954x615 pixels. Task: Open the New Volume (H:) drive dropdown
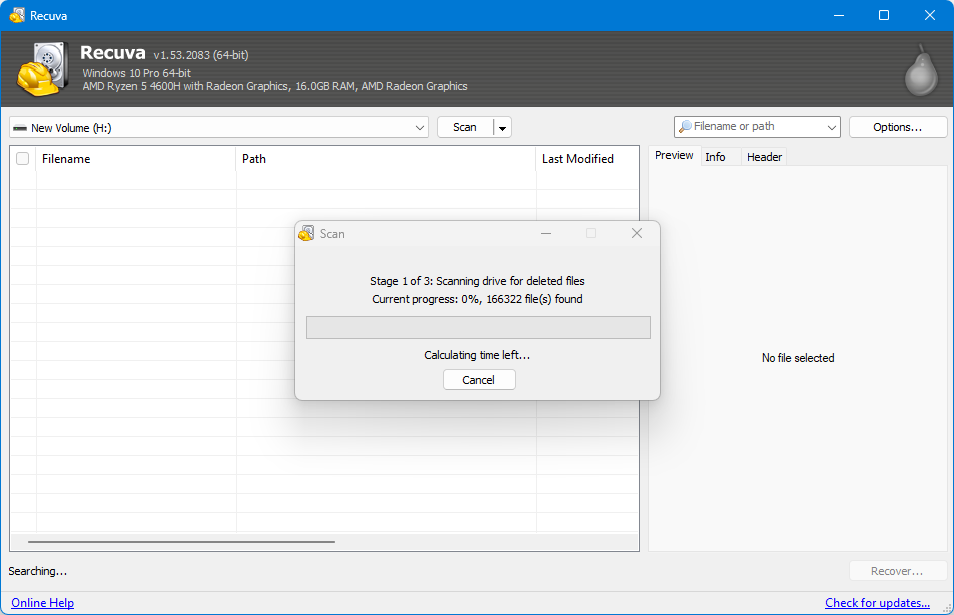coord(219,128)
